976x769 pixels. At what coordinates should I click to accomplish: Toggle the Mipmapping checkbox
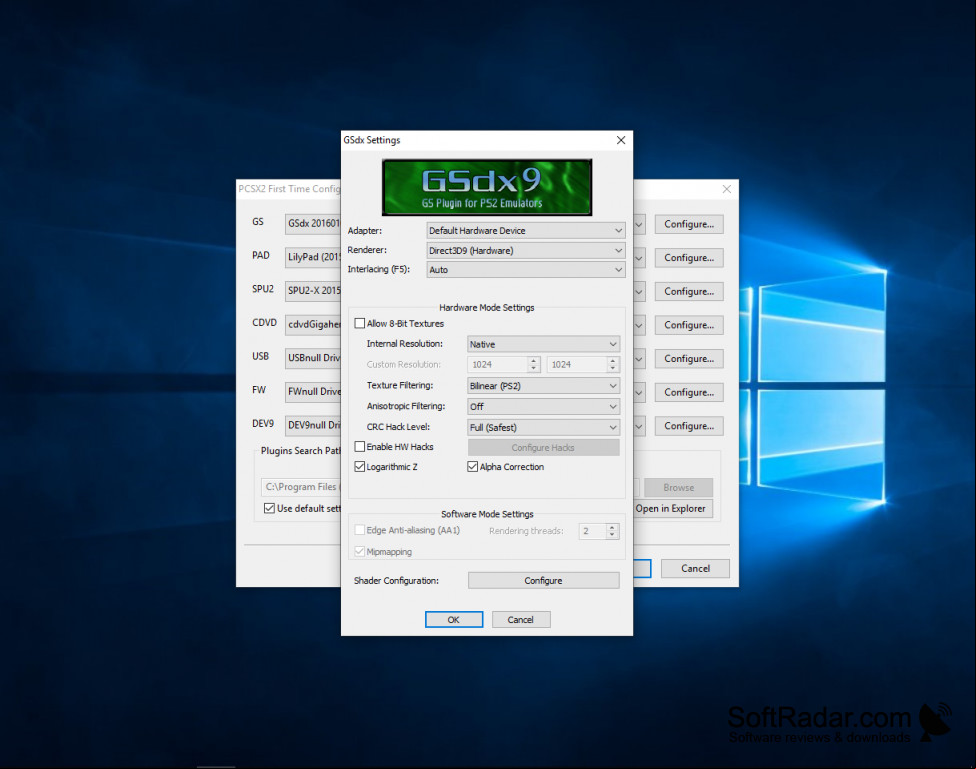[x=360, y=551]
